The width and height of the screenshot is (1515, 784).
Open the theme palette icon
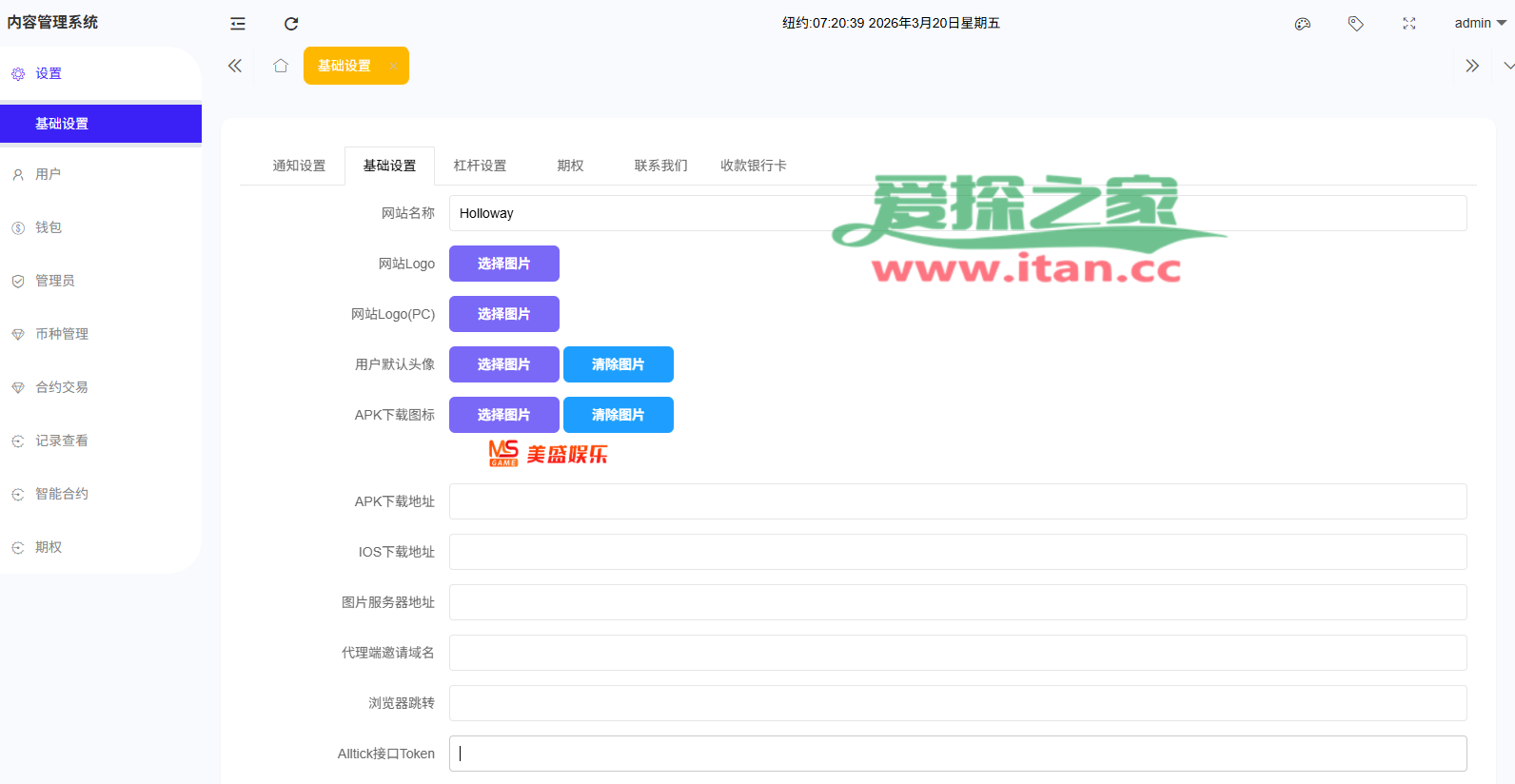click(x=1303, y=24)
